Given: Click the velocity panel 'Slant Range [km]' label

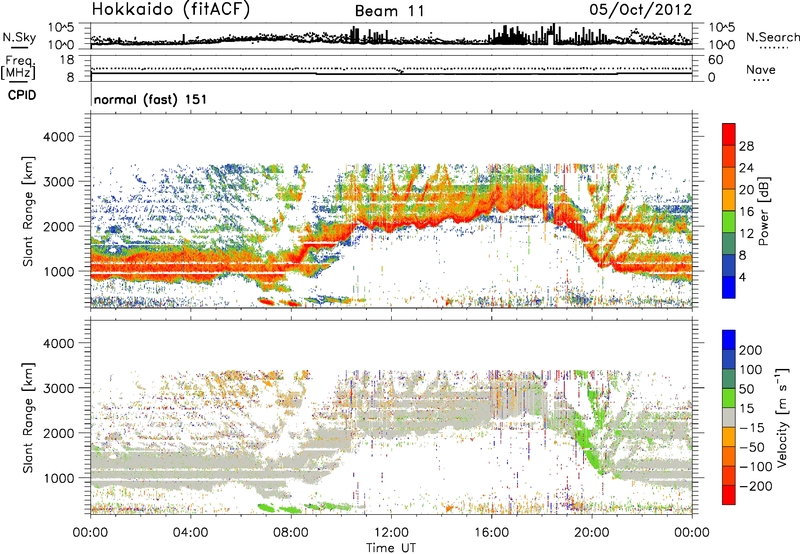Looking at the screenshot, I should [28, 418].
